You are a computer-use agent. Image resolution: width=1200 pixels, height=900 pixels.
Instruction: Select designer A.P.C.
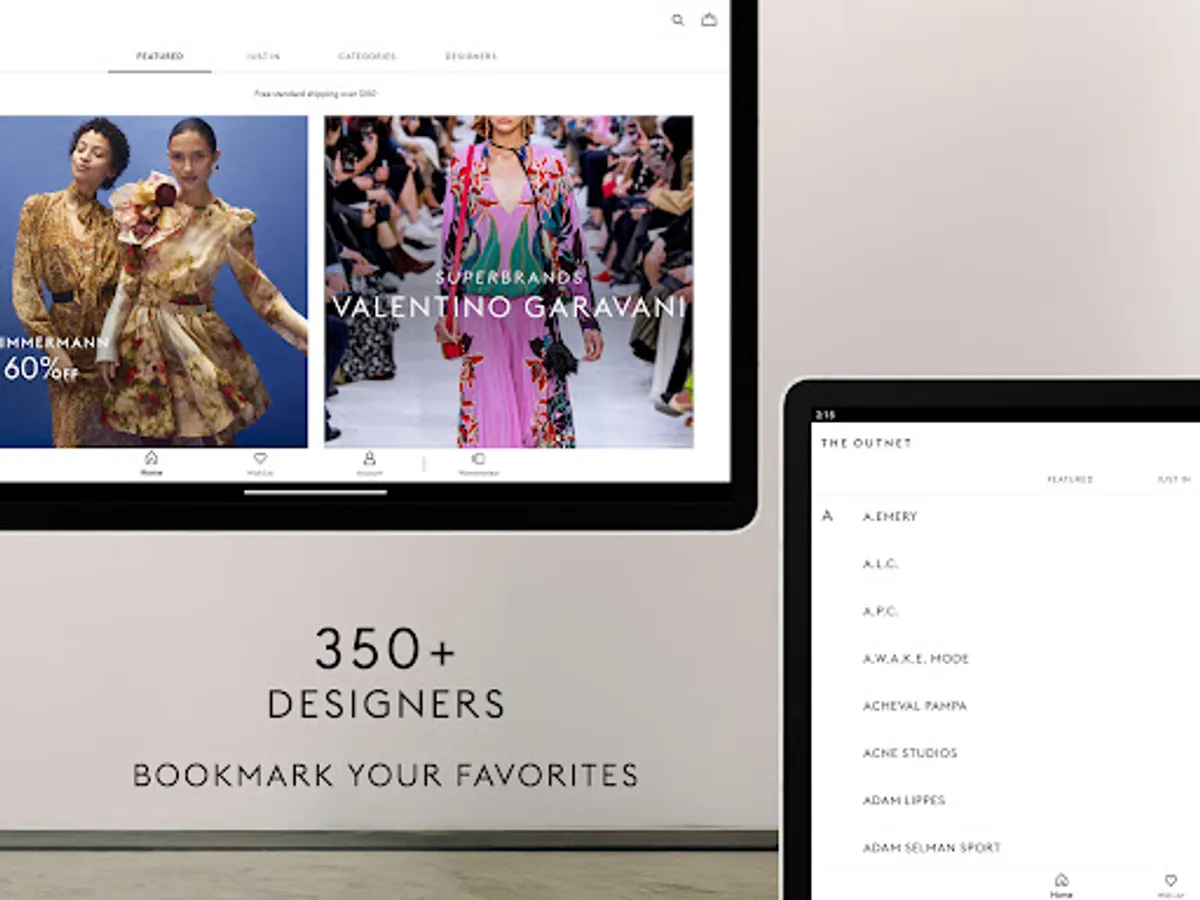coord(880,611)
